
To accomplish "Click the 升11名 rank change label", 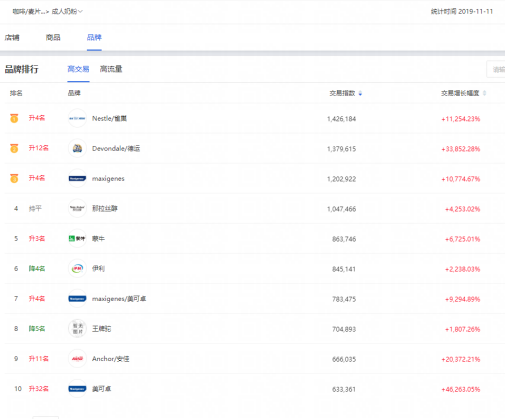I will point(38,359).
